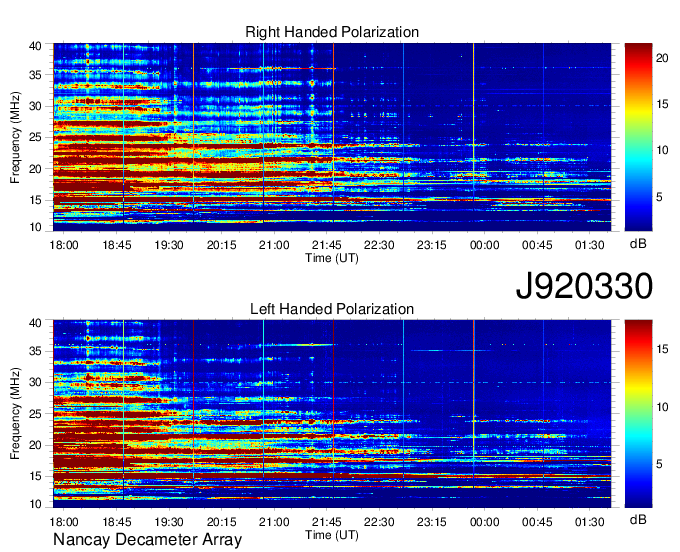Click the 20 tick on upper color bar

662,58
